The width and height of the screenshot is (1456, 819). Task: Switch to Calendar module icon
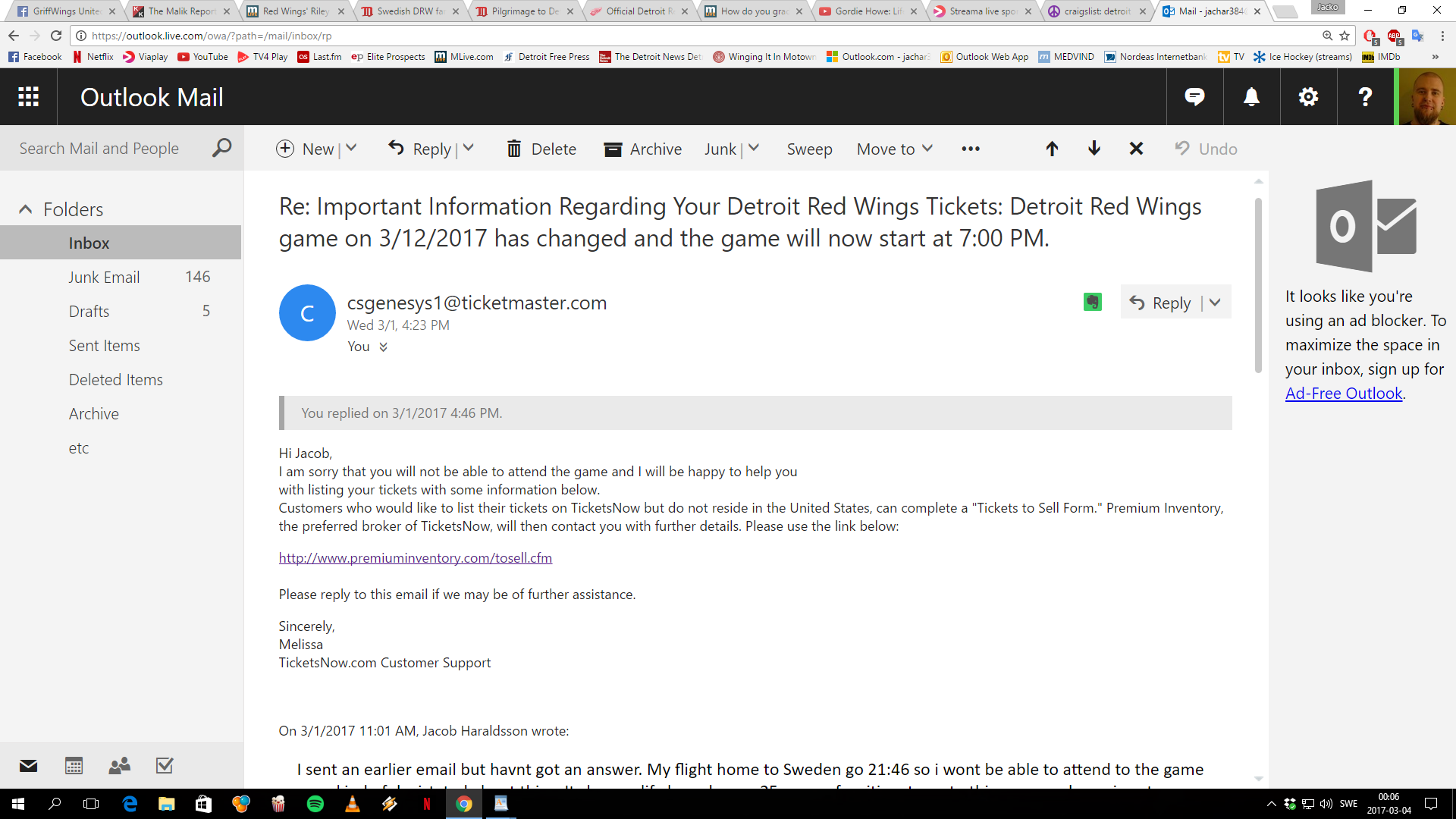[x=74, y=765]
